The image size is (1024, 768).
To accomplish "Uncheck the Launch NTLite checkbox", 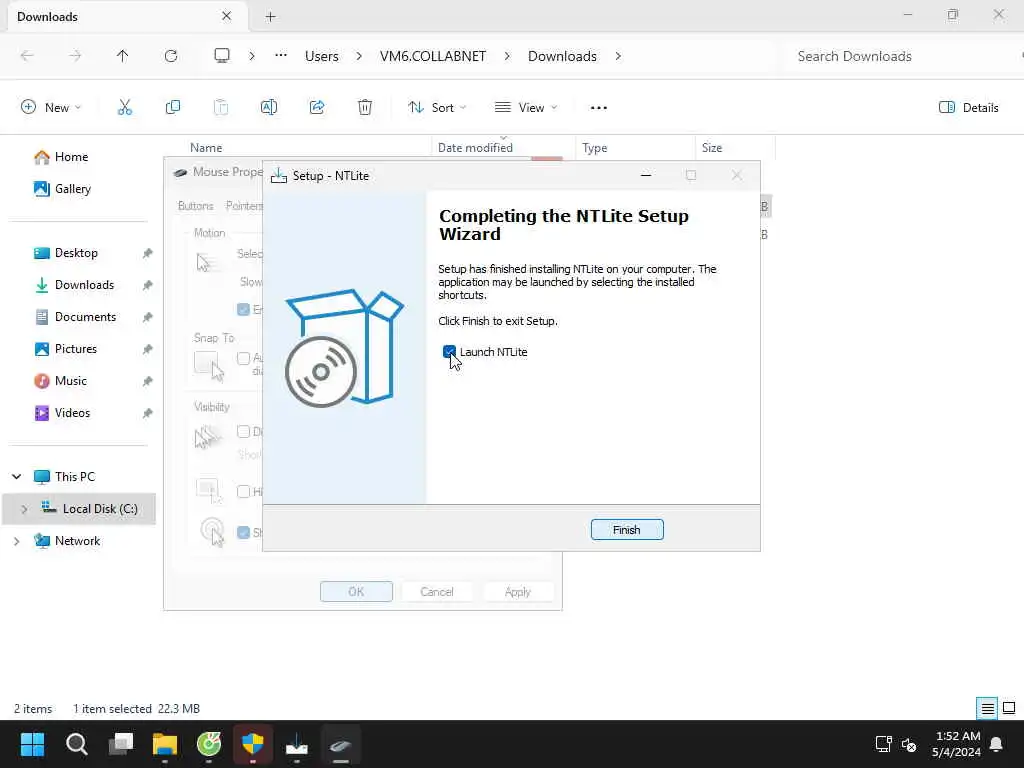I will point(449,352).
